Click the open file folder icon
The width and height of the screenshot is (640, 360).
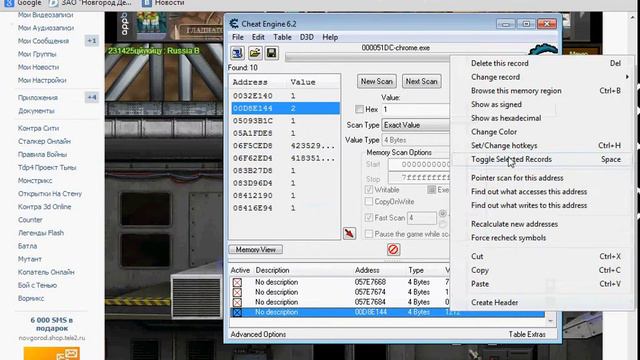[255, 53]
